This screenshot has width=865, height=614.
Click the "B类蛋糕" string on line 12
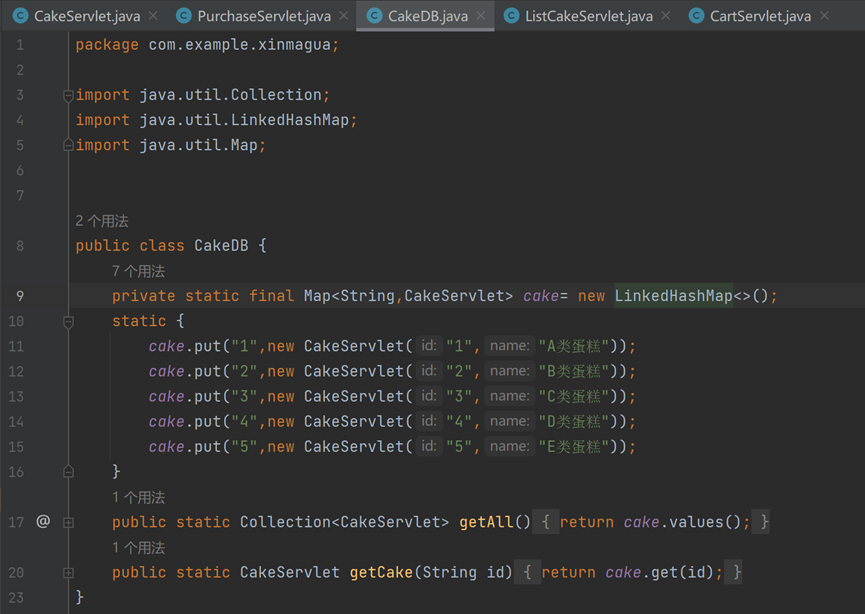pos(574,371)
